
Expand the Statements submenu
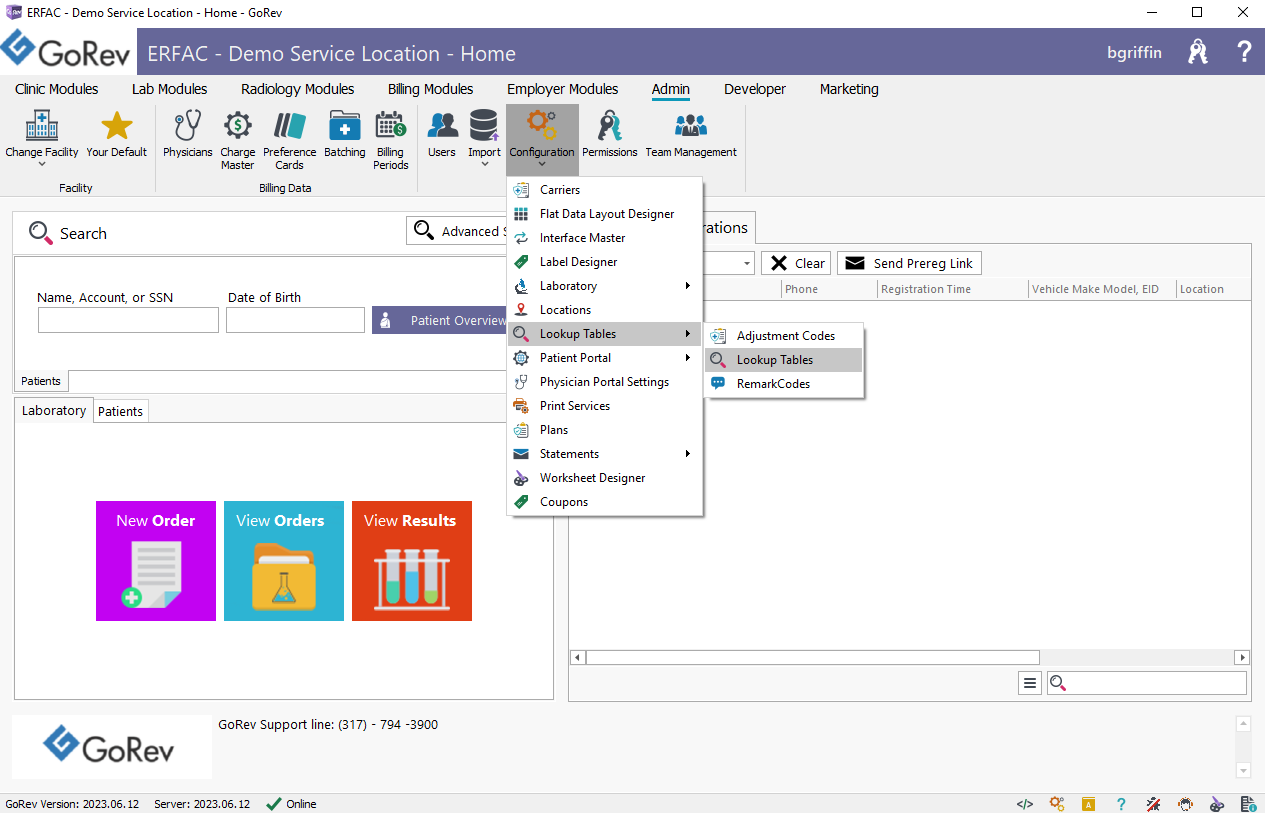click(x=604, y=454)
